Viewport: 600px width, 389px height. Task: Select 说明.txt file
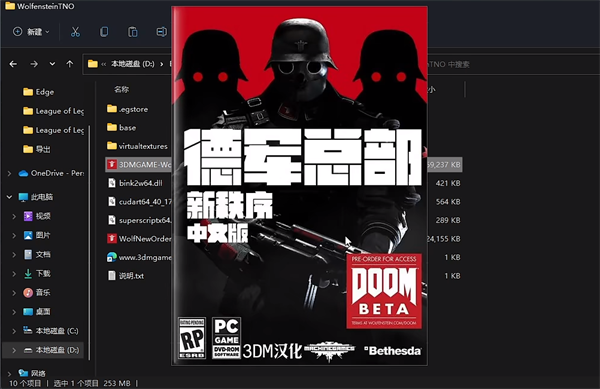point(126,276)
